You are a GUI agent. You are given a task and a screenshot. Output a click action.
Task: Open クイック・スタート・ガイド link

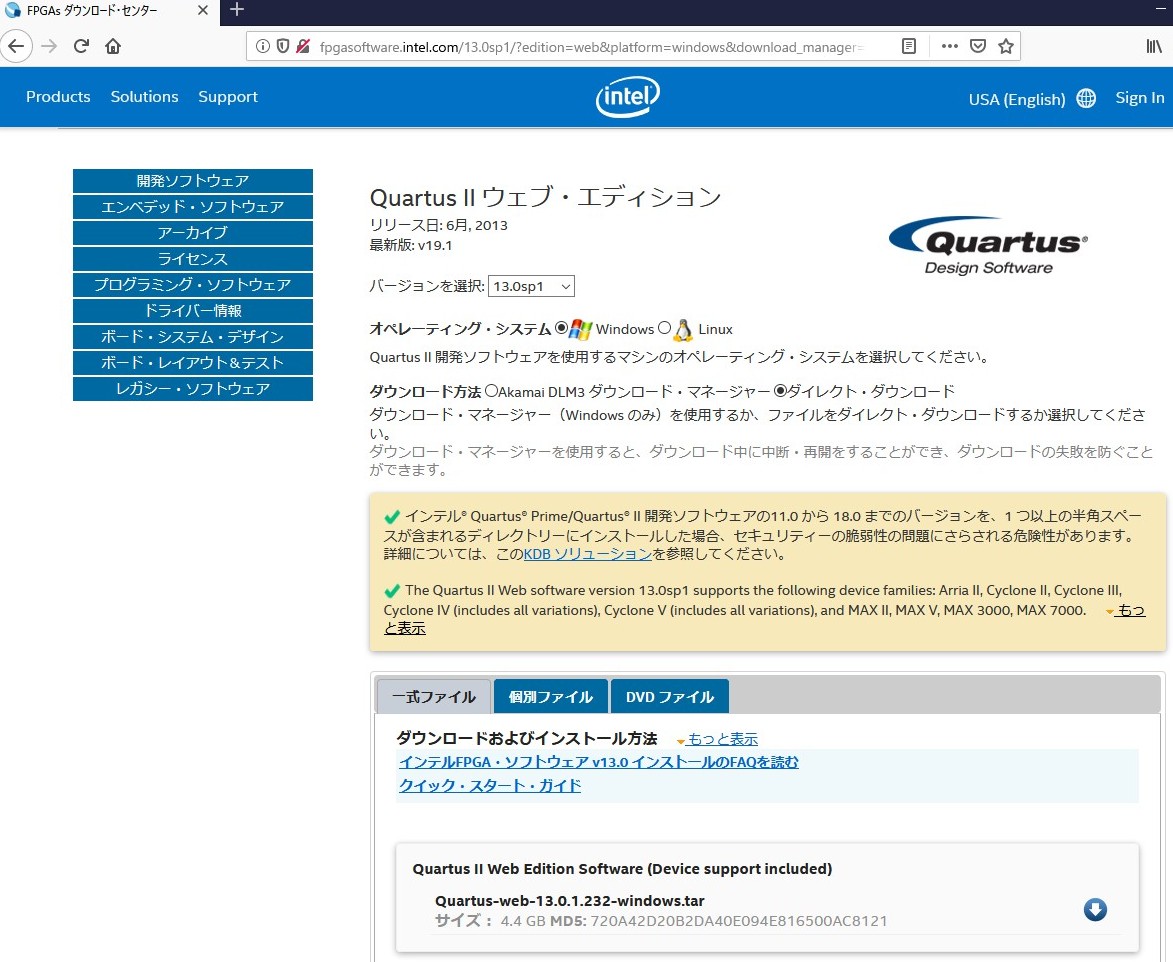490,785
